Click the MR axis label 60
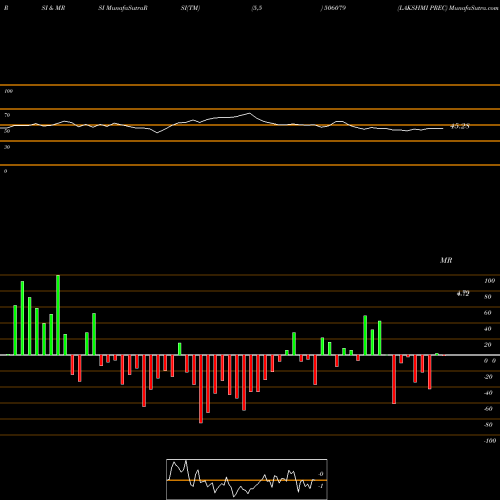This screenshot has height=500, width=500. (487, 313)
